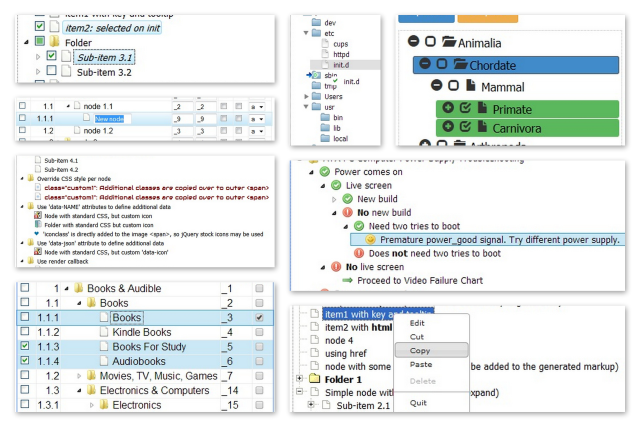The image size is (640, 427).
Task: Click the open folder icon of Chordate
Action: (x=460, y=64)
